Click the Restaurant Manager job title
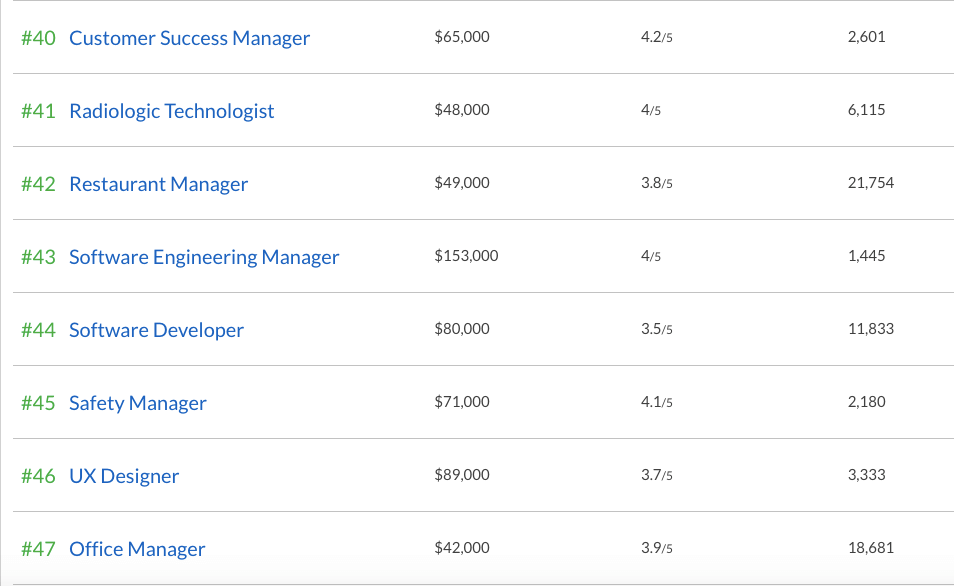The width and height of the screenshot is (954, 586). tap(158, 184)
